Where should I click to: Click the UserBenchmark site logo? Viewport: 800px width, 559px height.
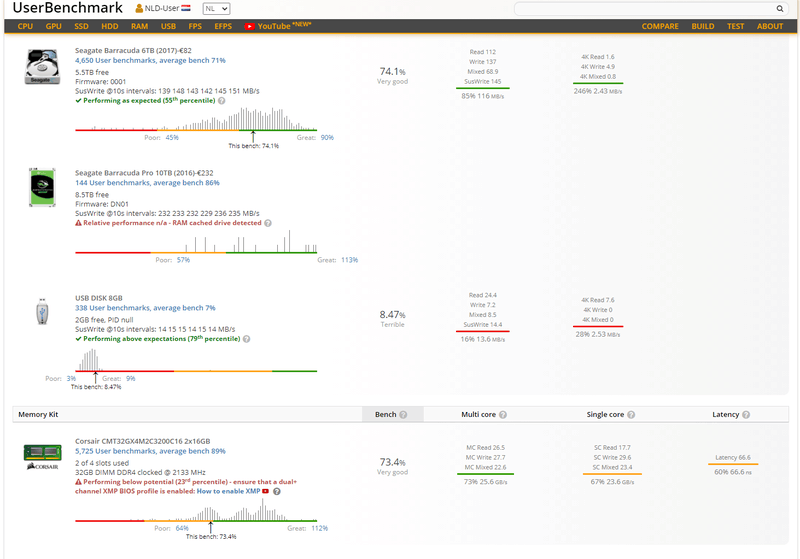(67, 8)
